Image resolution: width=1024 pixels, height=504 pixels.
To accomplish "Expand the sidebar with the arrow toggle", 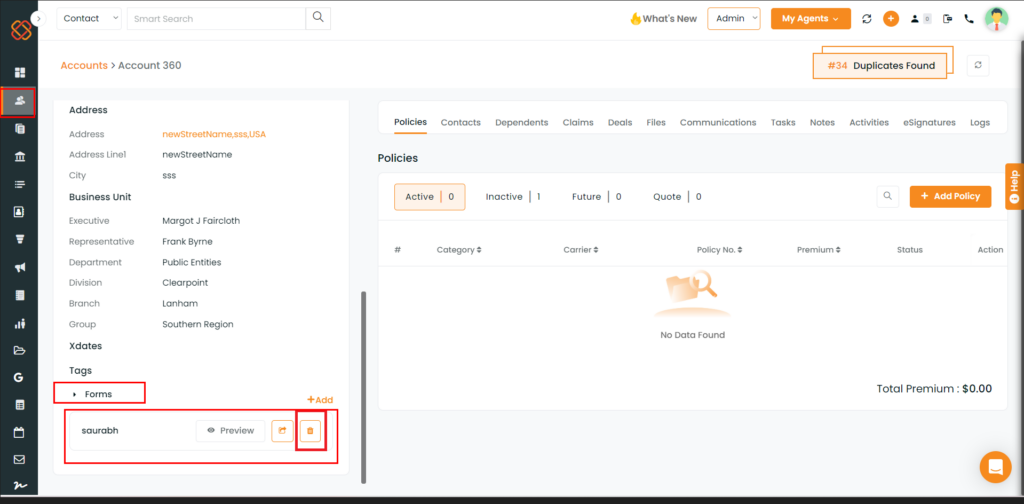I will (x=39, y=19).
